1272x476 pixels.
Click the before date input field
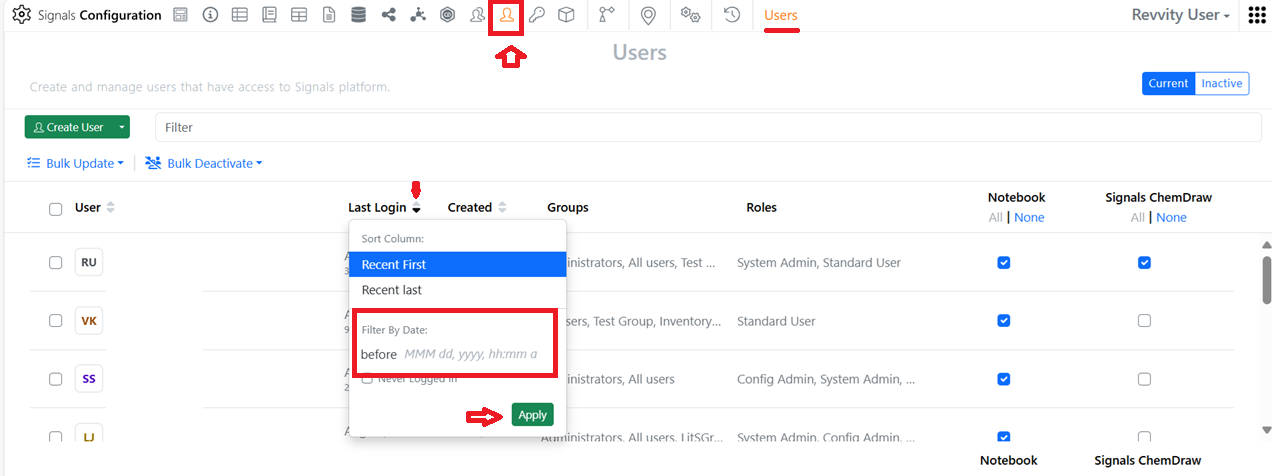(x=471, y=354)
